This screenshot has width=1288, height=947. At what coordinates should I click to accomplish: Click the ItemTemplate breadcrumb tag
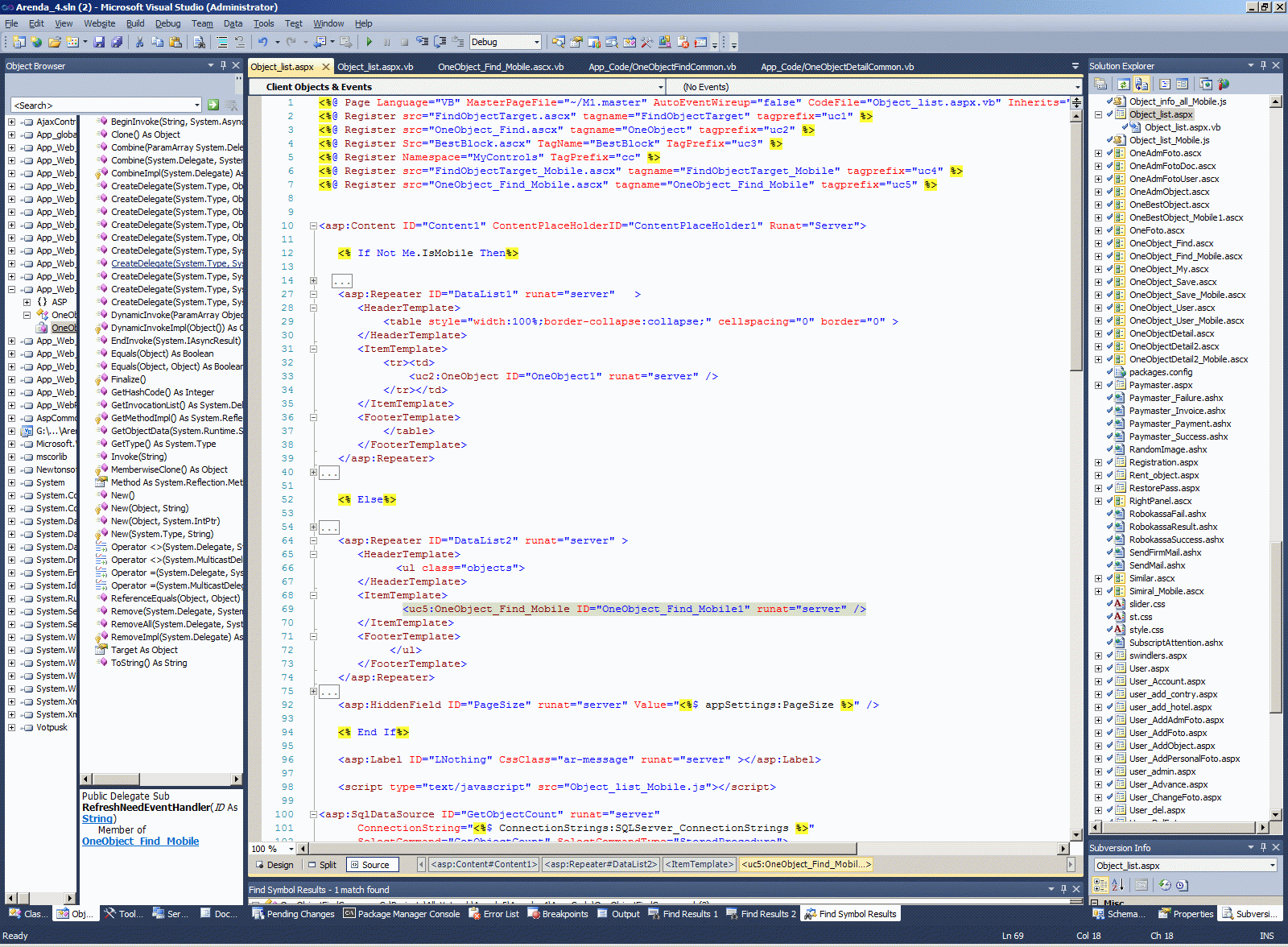click(x=700, y=865)
